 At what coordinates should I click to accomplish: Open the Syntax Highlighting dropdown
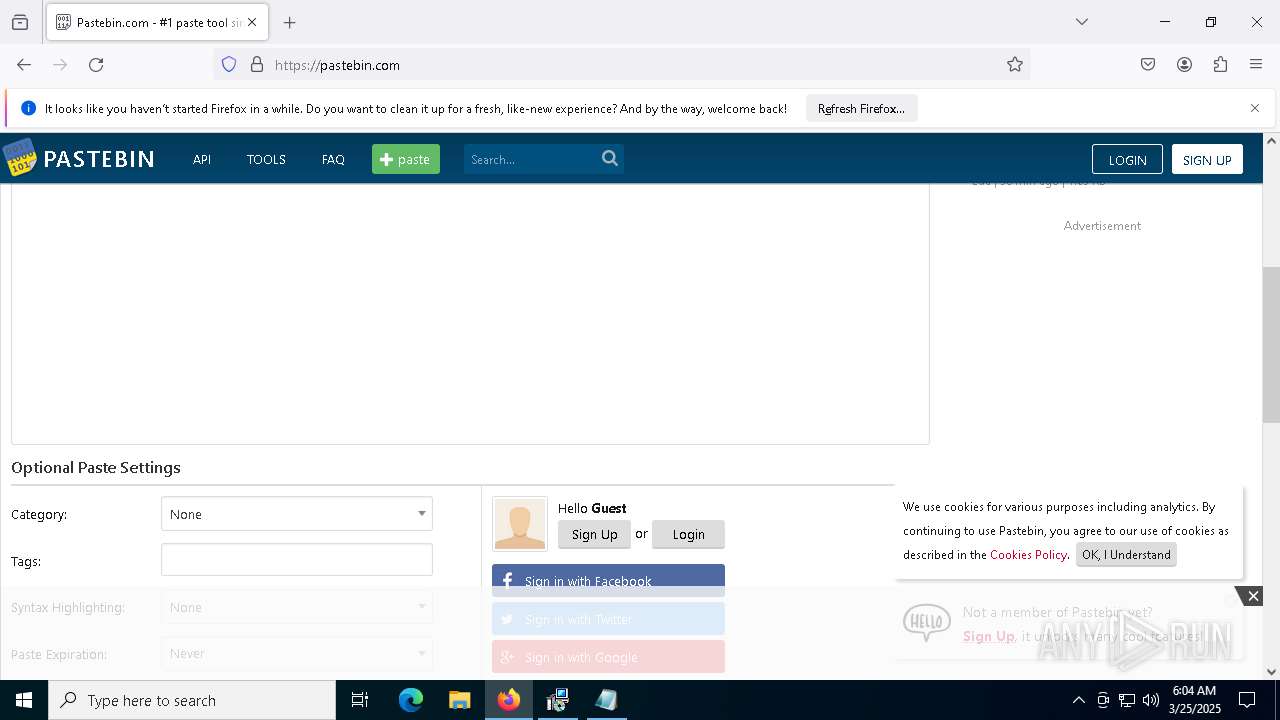(297, 607)
